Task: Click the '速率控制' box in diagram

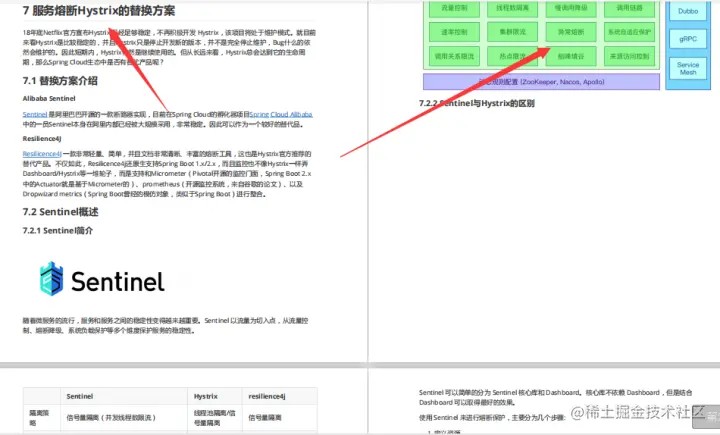Action: click(454, 32)
